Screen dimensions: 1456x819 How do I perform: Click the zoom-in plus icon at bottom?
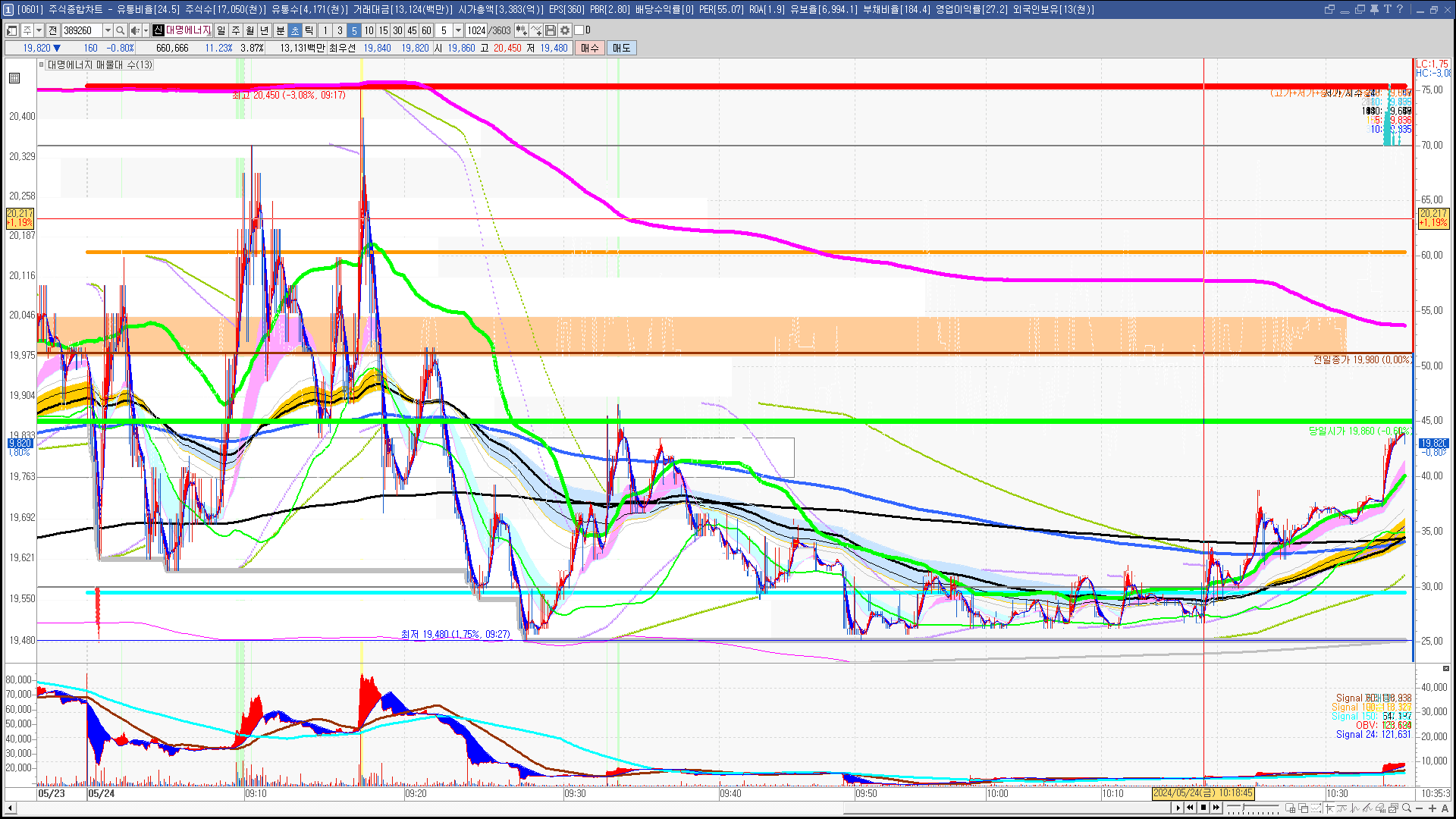(x=1432, y=808)
